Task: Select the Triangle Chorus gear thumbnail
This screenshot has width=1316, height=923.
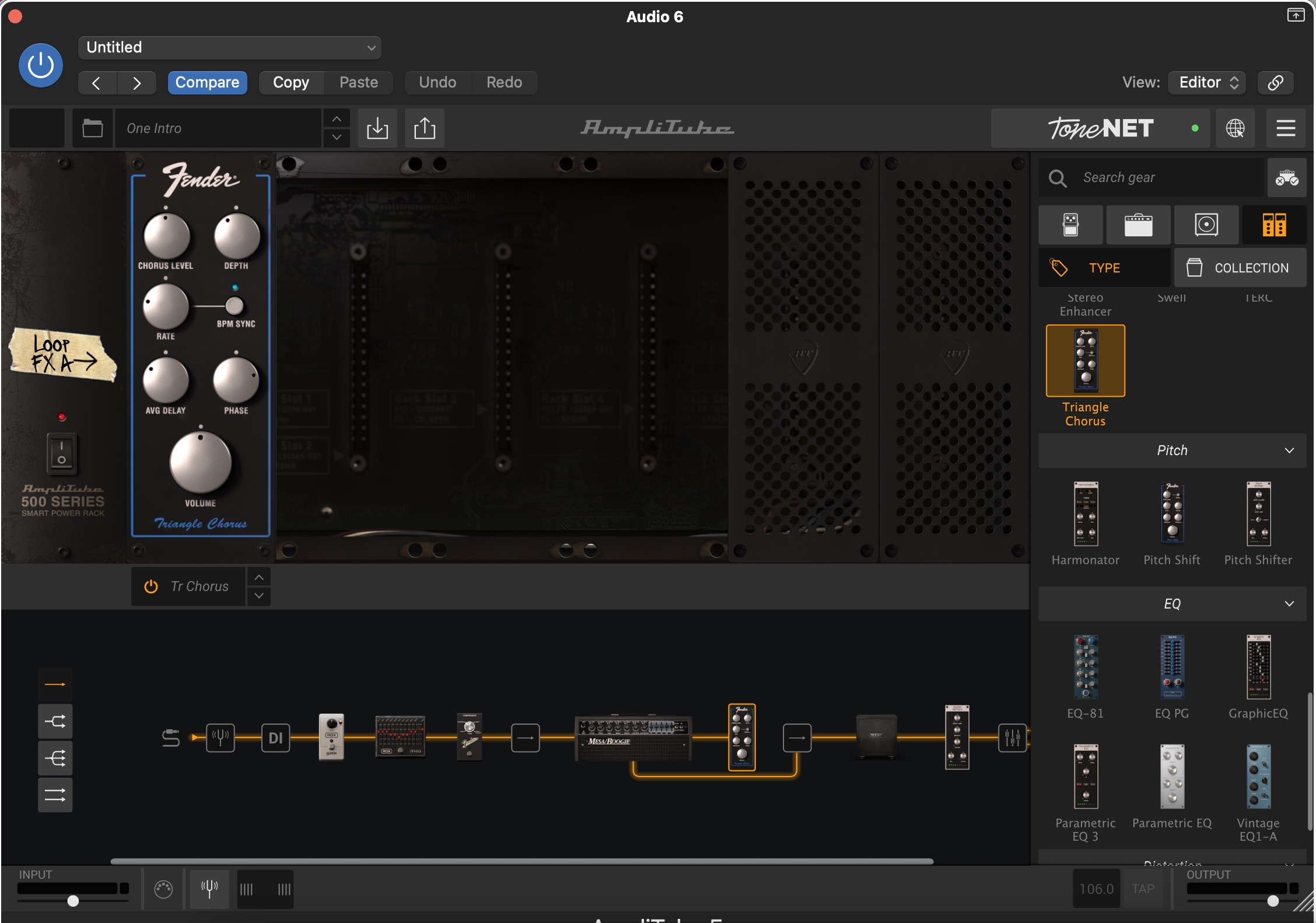Action: [x=1086, y=361]
